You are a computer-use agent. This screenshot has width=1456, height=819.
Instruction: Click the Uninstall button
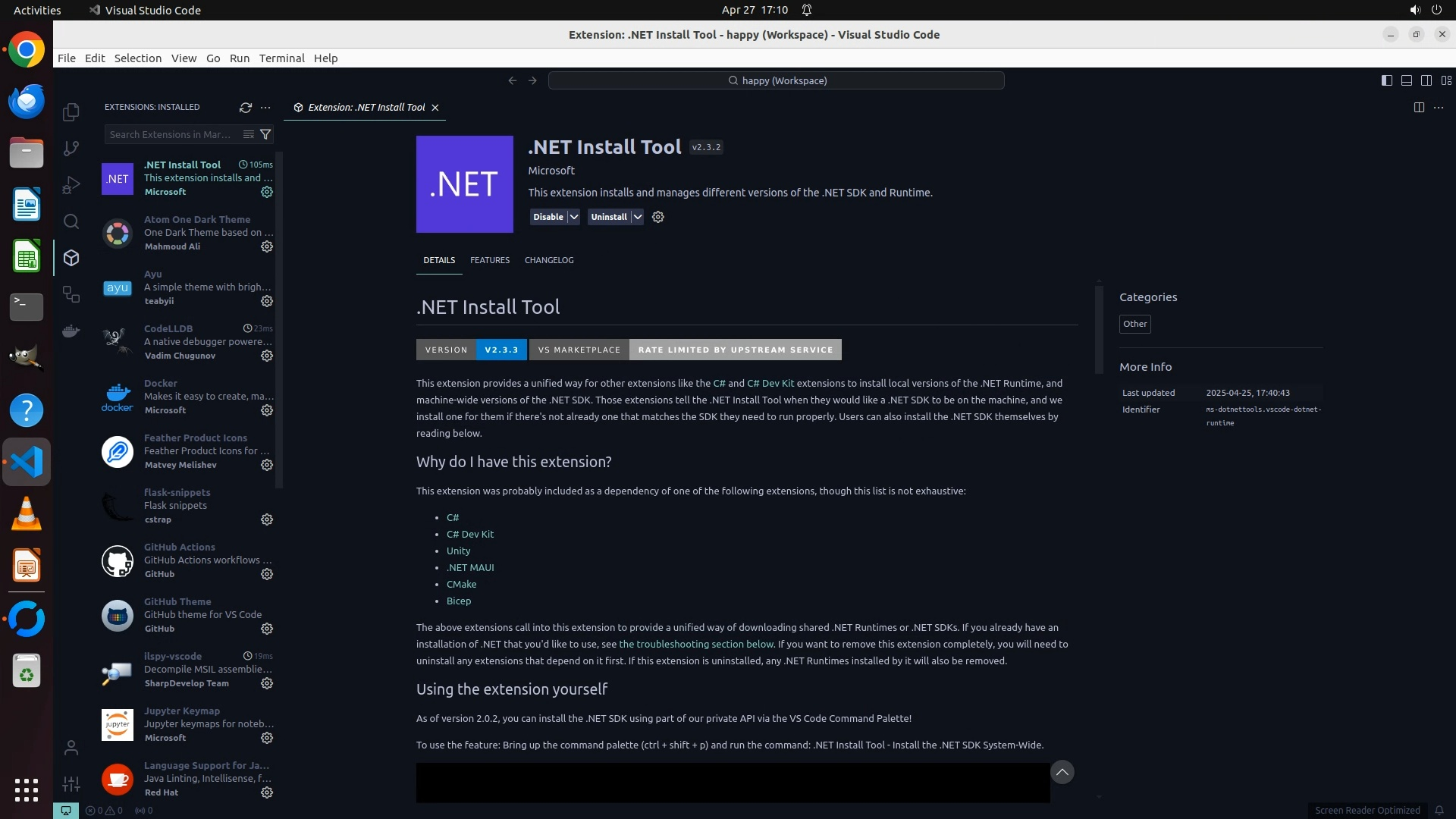coord(608,217)
